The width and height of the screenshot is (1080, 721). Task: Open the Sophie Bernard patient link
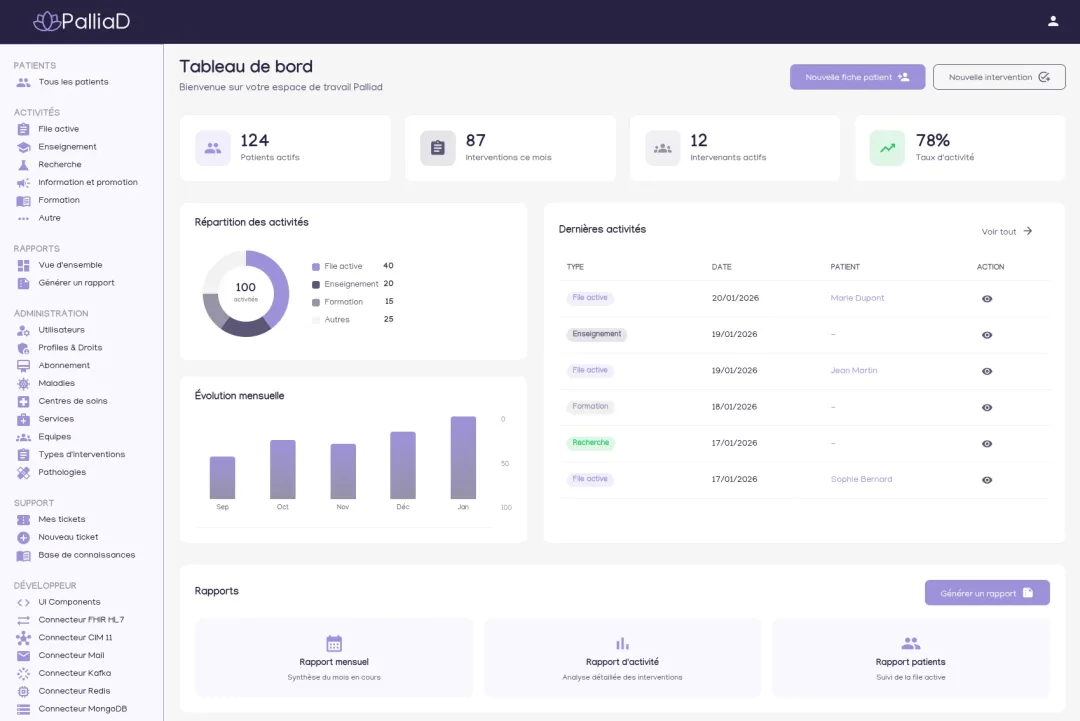tap(861, 479)
